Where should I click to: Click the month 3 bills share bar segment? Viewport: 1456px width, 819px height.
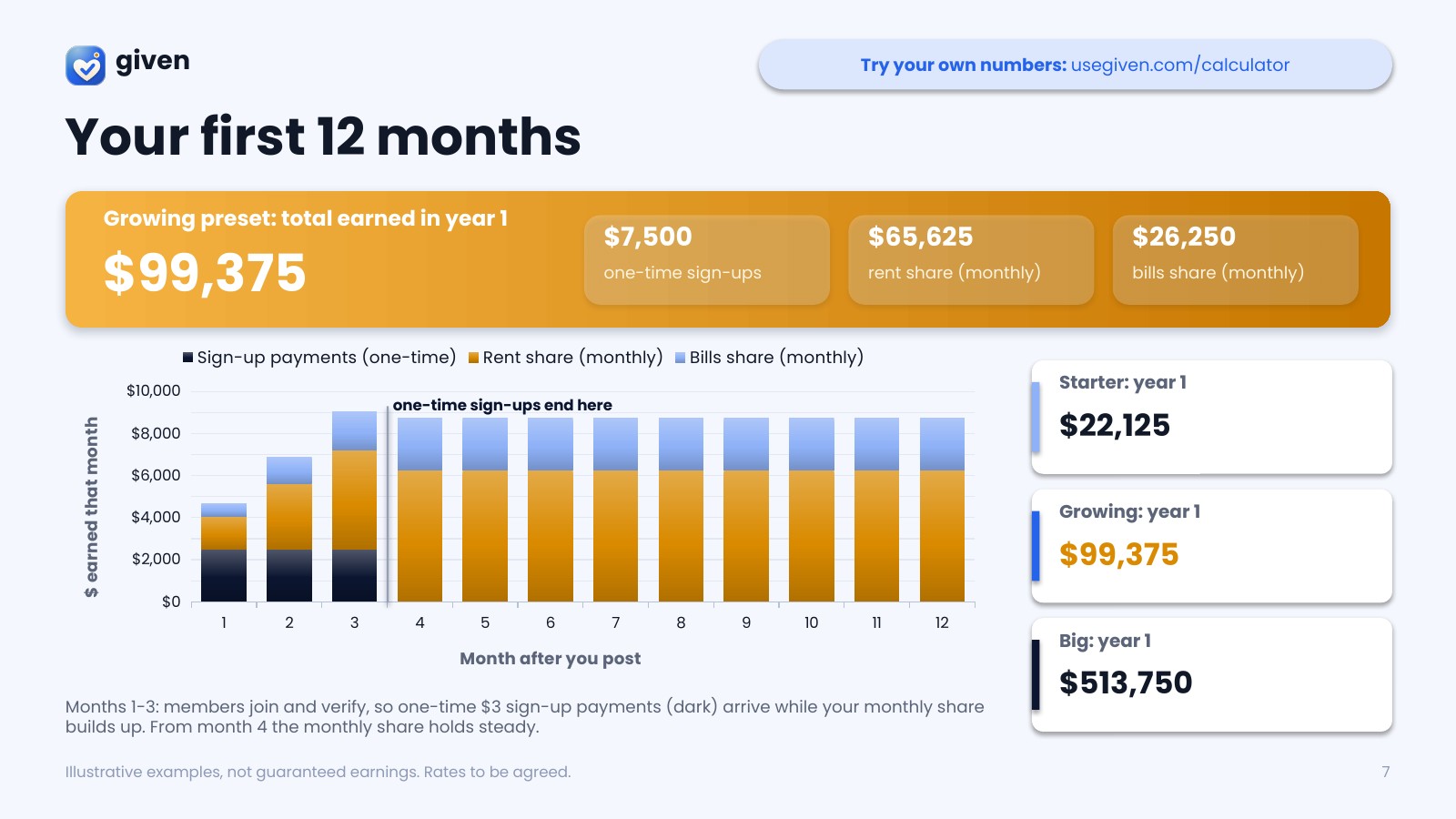[354, 430]
